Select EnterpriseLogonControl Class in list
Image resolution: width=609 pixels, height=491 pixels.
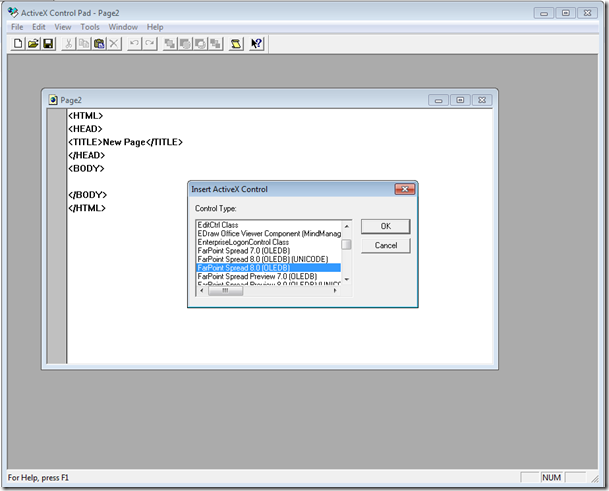tap(243, 242)
